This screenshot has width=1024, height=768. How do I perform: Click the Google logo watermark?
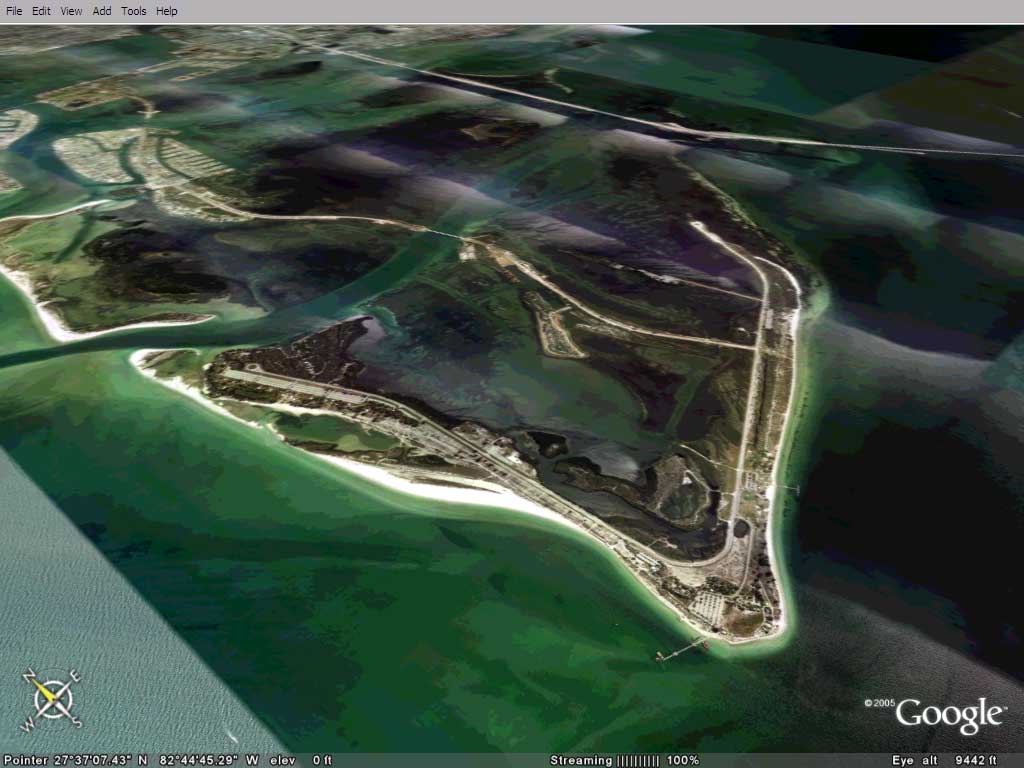point(949,715)
